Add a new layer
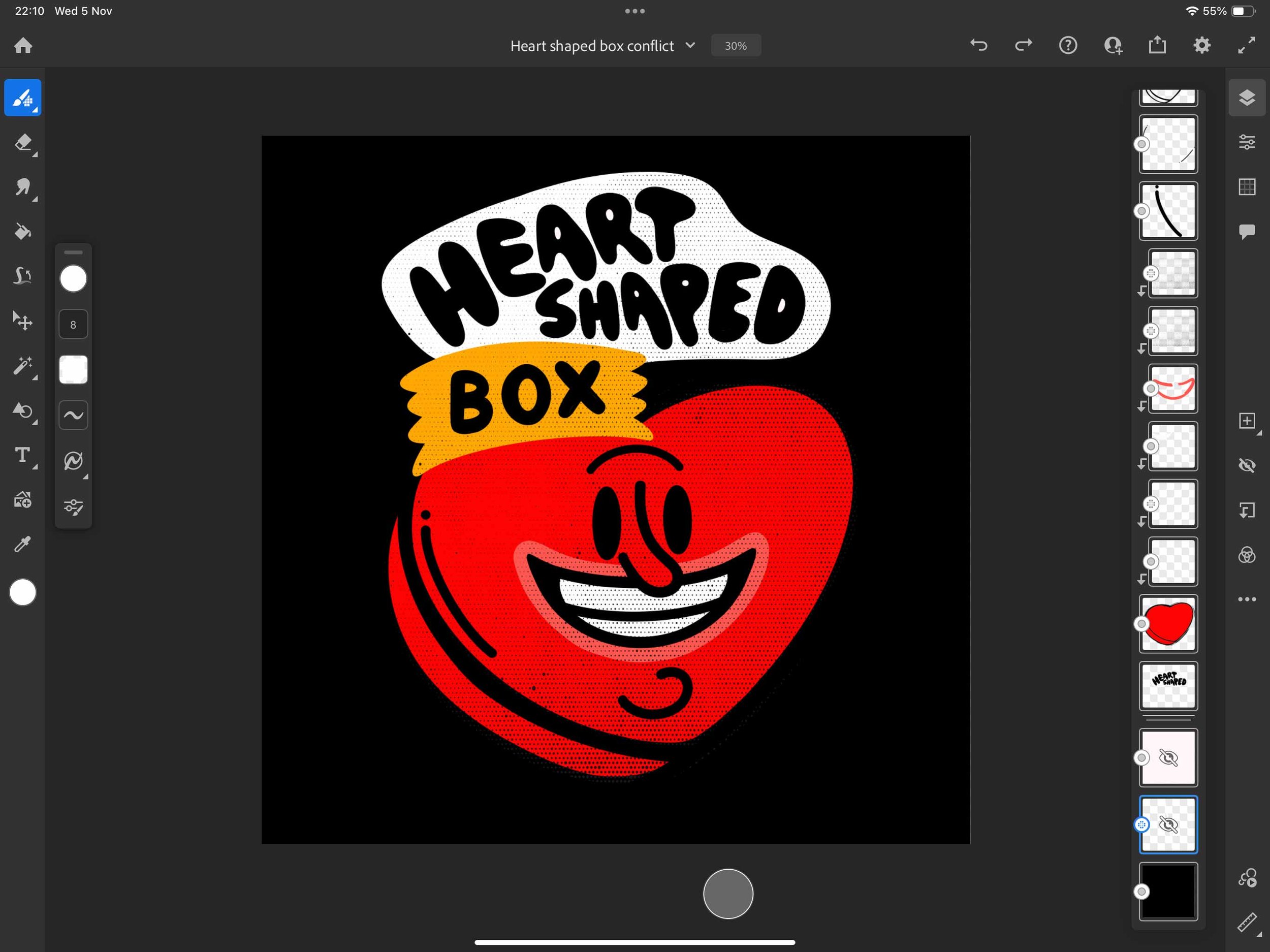This screenshot has width=1270, height=952. tap(1247, 421)
